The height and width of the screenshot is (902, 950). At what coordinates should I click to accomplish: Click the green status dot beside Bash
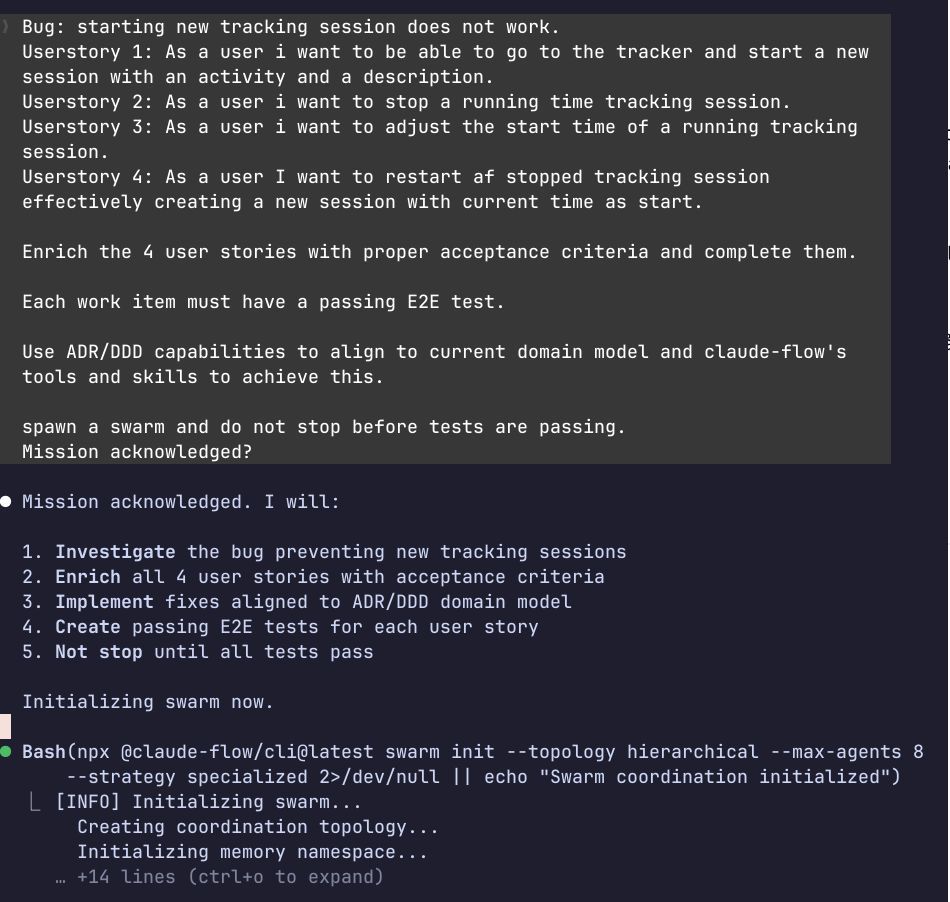click(x=6, y=751)
